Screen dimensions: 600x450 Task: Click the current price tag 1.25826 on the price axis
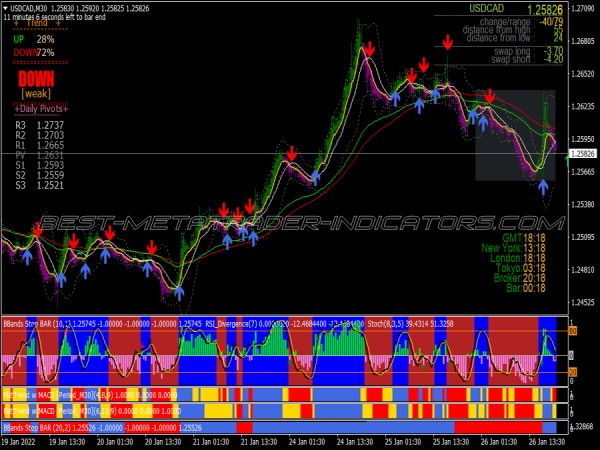[583, 154]
